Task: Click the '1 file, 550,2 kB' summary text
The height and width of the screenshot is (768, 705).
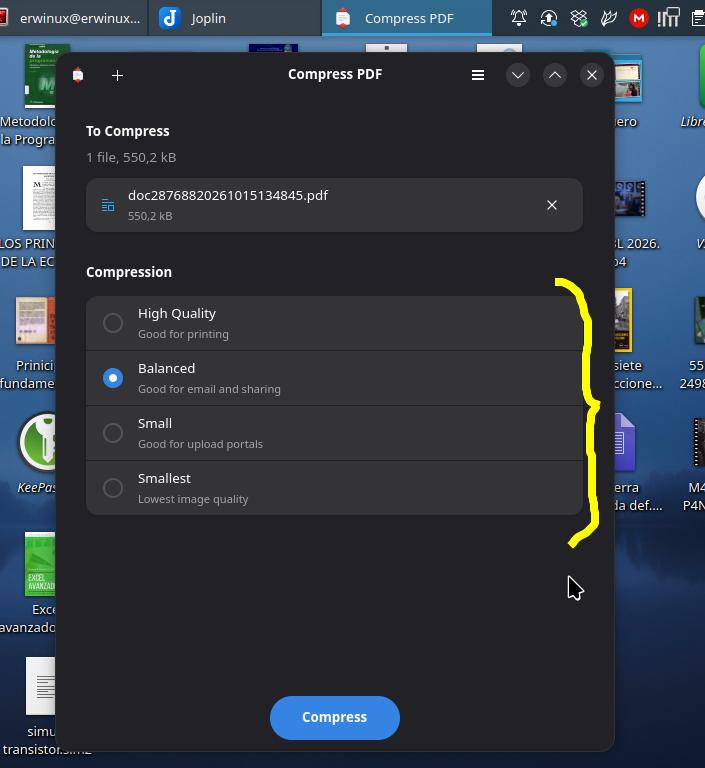Action: pyautogui.click(x=131, y=158)
